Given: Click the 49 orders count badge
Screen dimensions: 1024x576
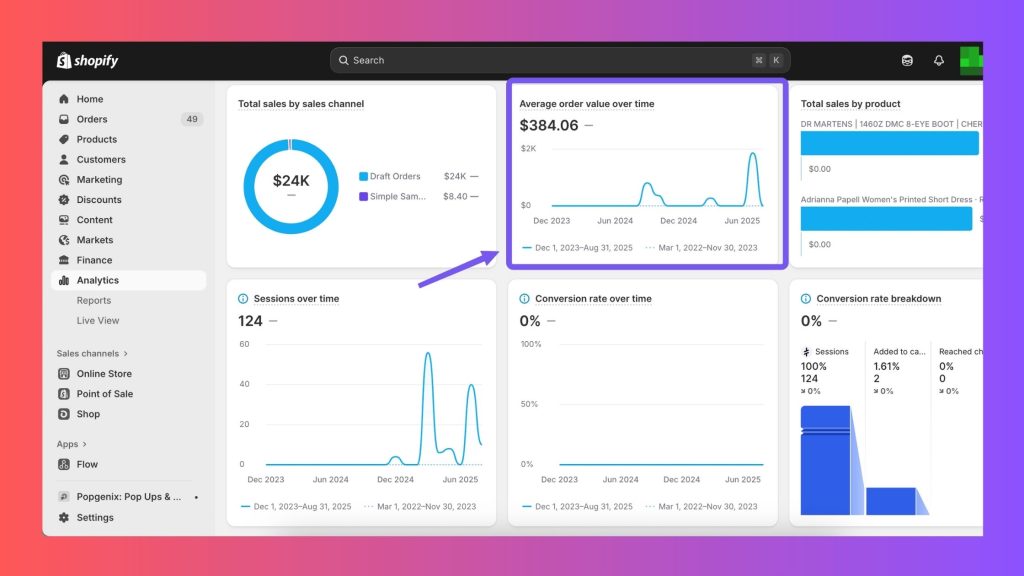Looking at the screenshot, I should click(191, 120).
